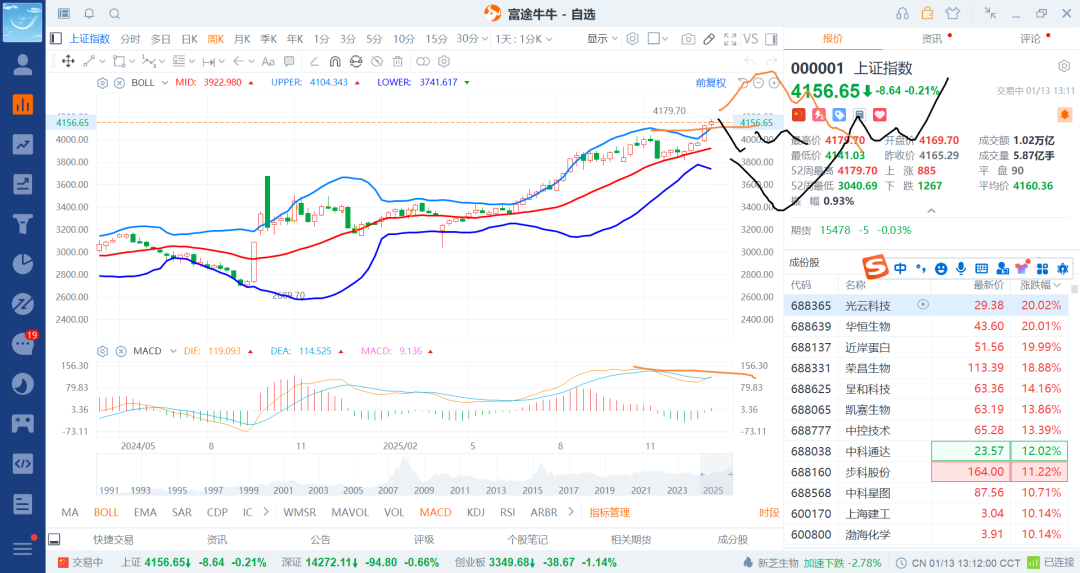Collapse the quote details with up chevron
The height and width of the screenshot is (573, 1080).
tap(931, 211)
